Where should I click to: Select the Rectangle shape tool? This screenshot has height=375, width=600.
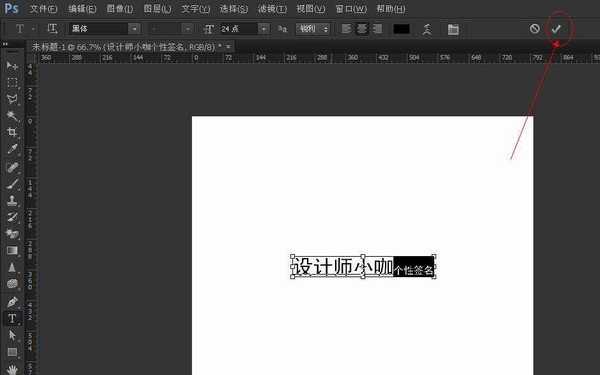(12, 352)
